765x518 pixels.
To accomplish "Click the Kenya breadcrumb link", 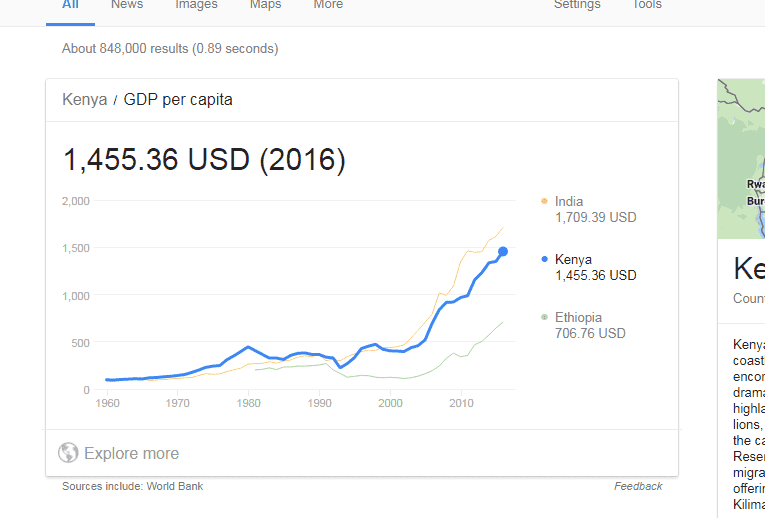I will coord(84,100).
